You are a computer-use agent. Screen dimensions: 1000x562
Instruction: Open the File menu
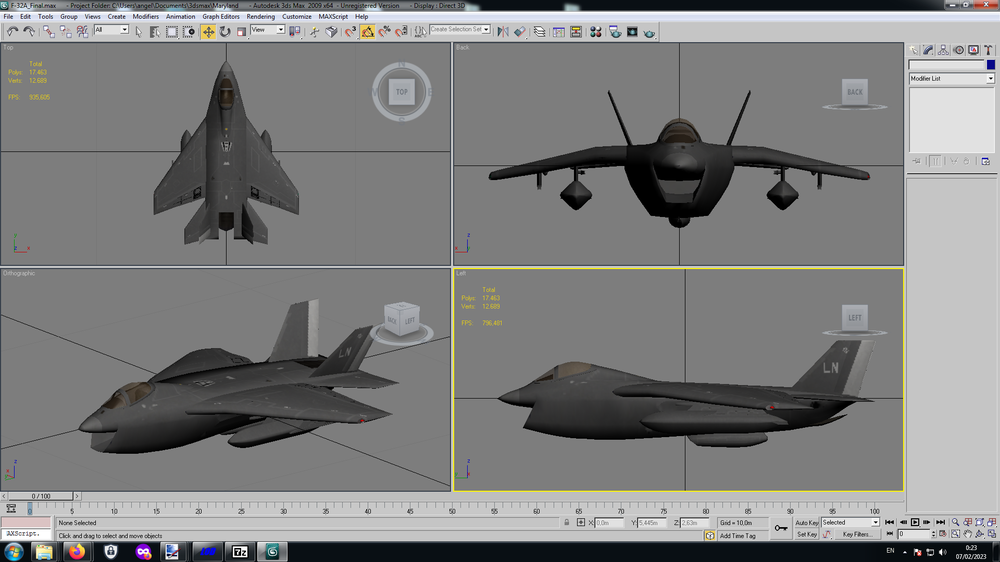[8, 17]
